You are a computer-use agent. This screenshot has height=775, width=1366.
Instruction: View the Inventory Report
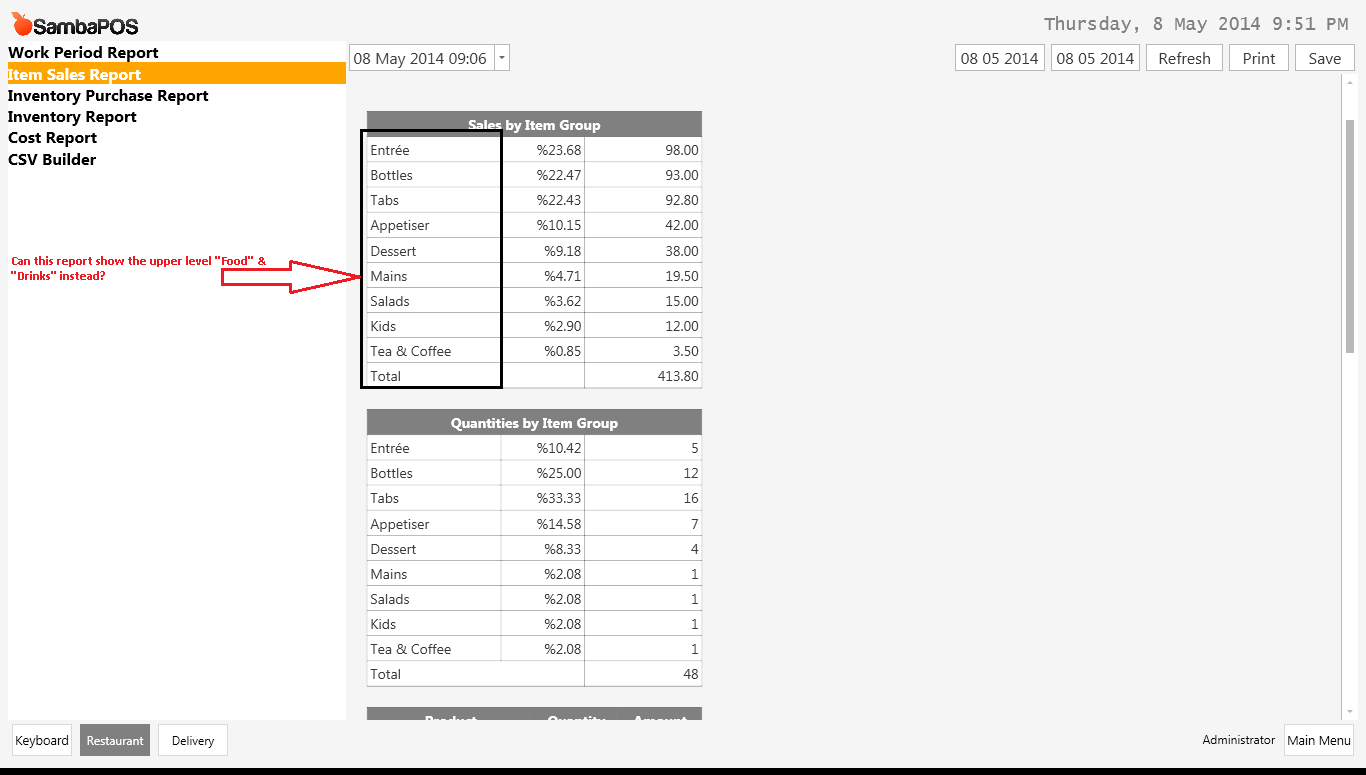point(71,116)
